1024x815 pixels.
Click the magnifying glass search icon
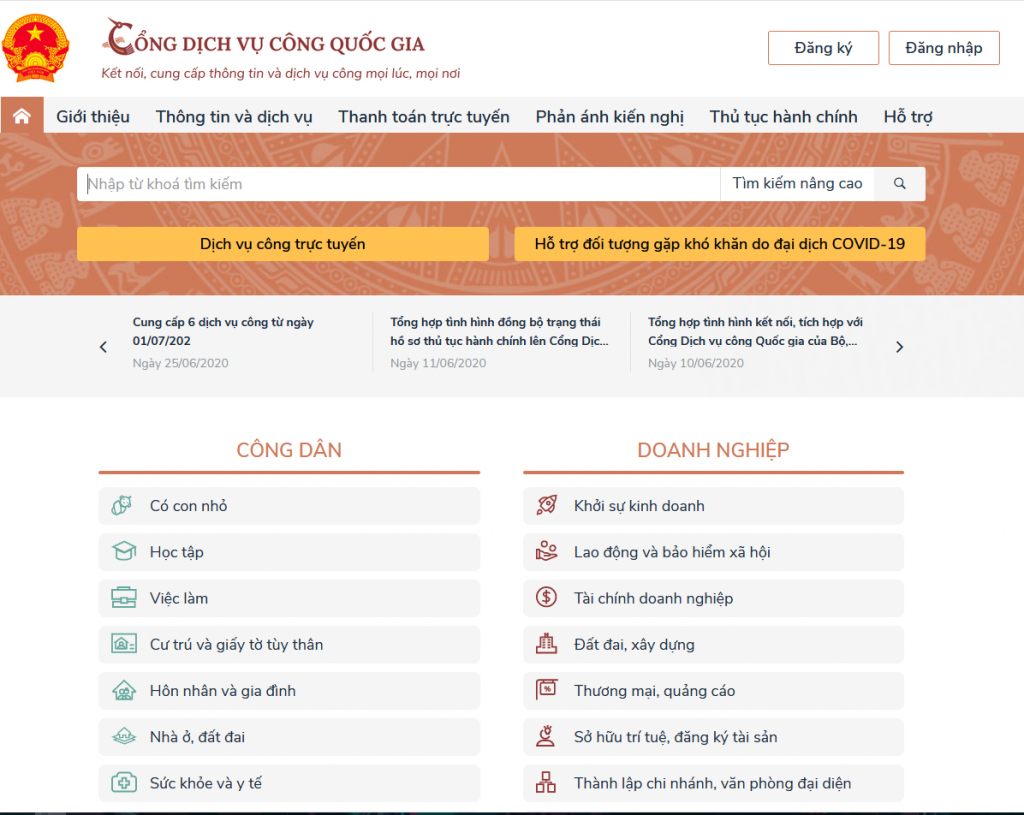[x=899, y=184]
